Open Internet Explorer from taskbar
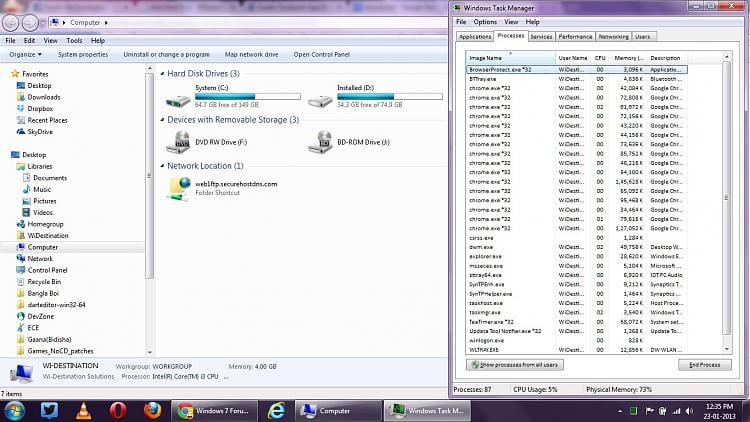The image size is (750, 422). pyautogui.click(x=276, y=411)
